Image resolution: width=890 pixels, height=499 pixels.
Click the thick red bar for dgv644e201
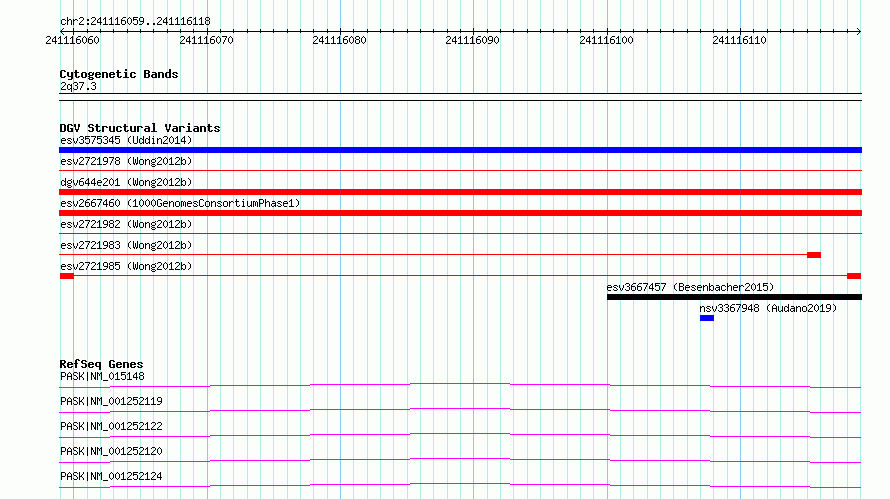pos(460,192)
